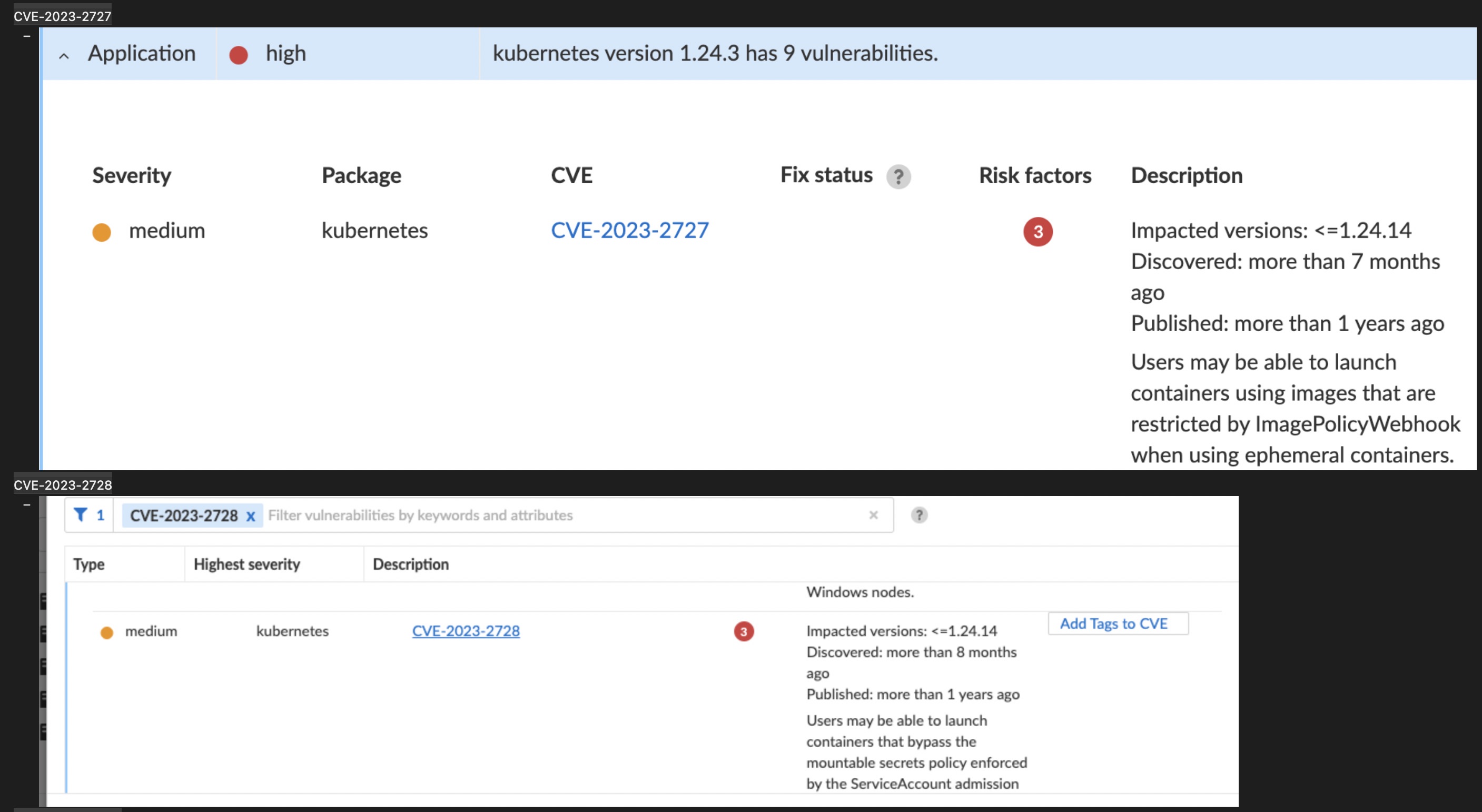Click risk factors badge for CVE-2023-2727
The image size is (1482, 812).
pyautogui.click(x=1038, y=232)
